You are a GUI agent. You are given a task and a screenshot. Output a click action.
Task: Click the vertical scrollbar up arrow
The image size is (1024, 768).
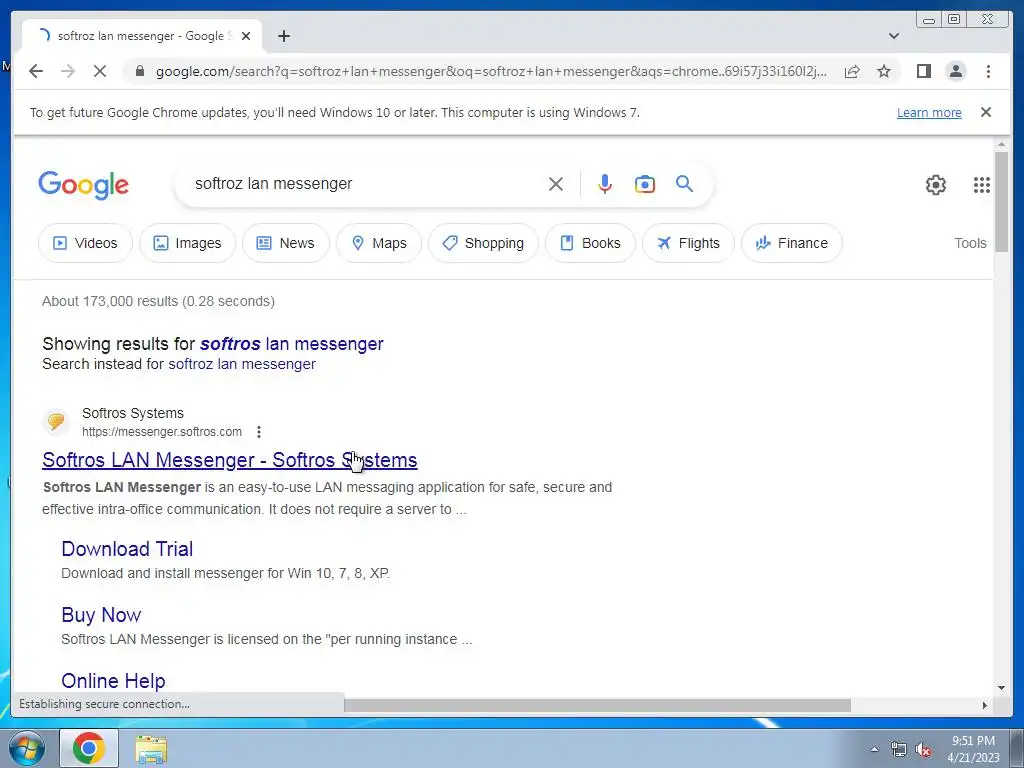(x=1001, y=144)
